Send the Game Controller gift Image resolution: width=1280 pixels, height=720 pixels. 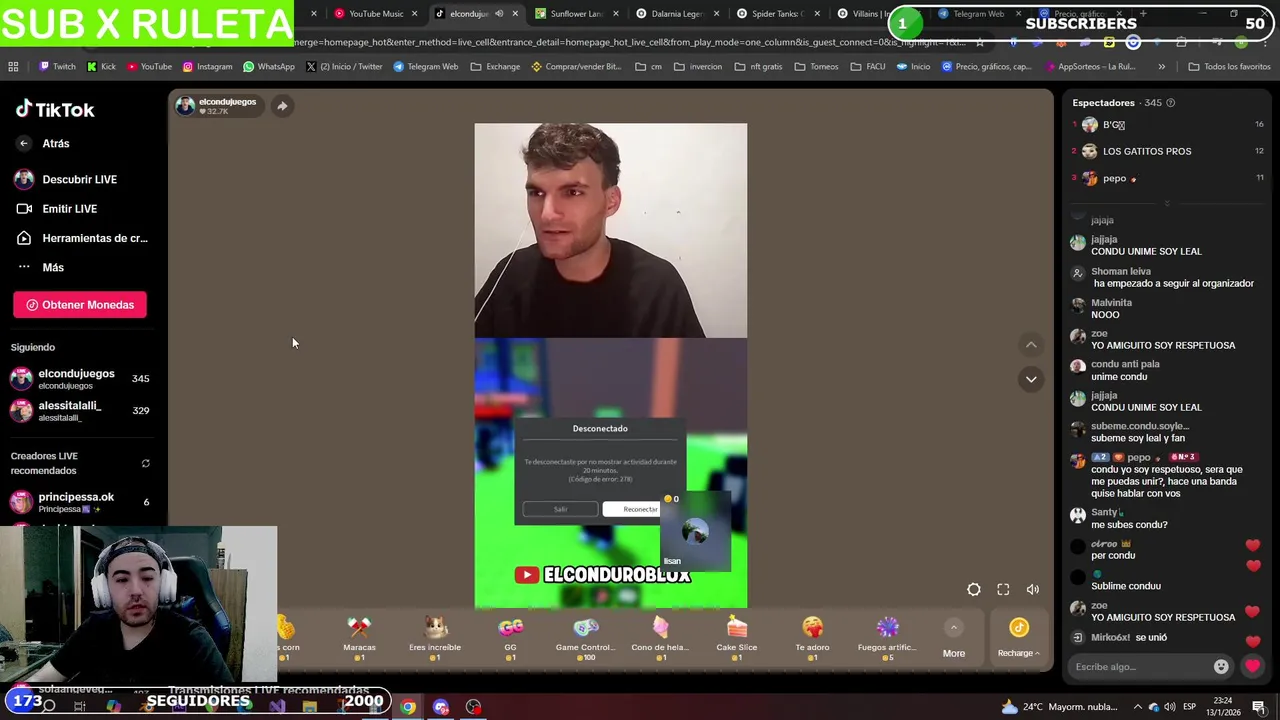pyautogui.click(x=585, y=638)
